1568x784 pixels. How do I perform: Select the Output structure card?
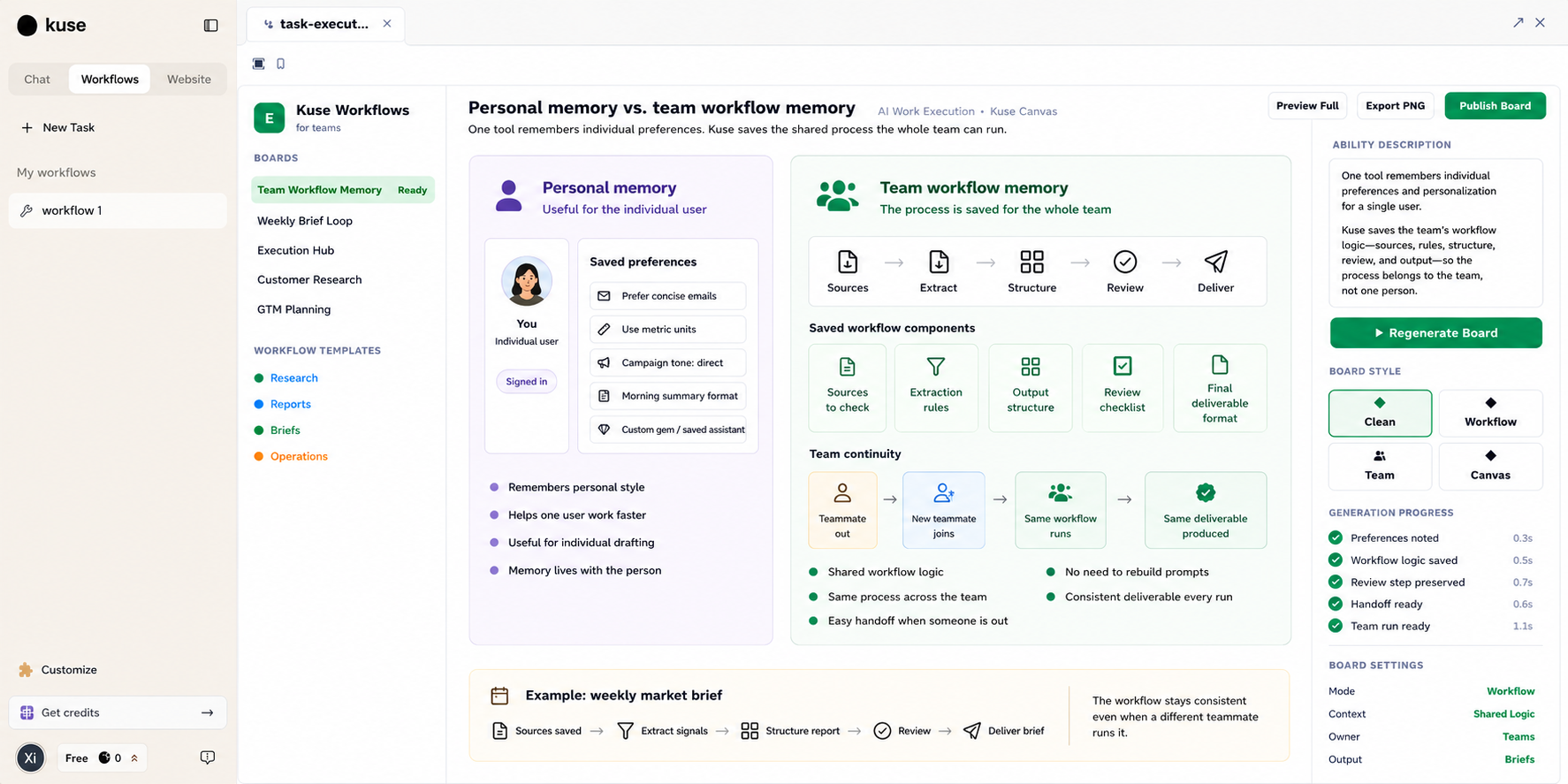pos(1031,388)
